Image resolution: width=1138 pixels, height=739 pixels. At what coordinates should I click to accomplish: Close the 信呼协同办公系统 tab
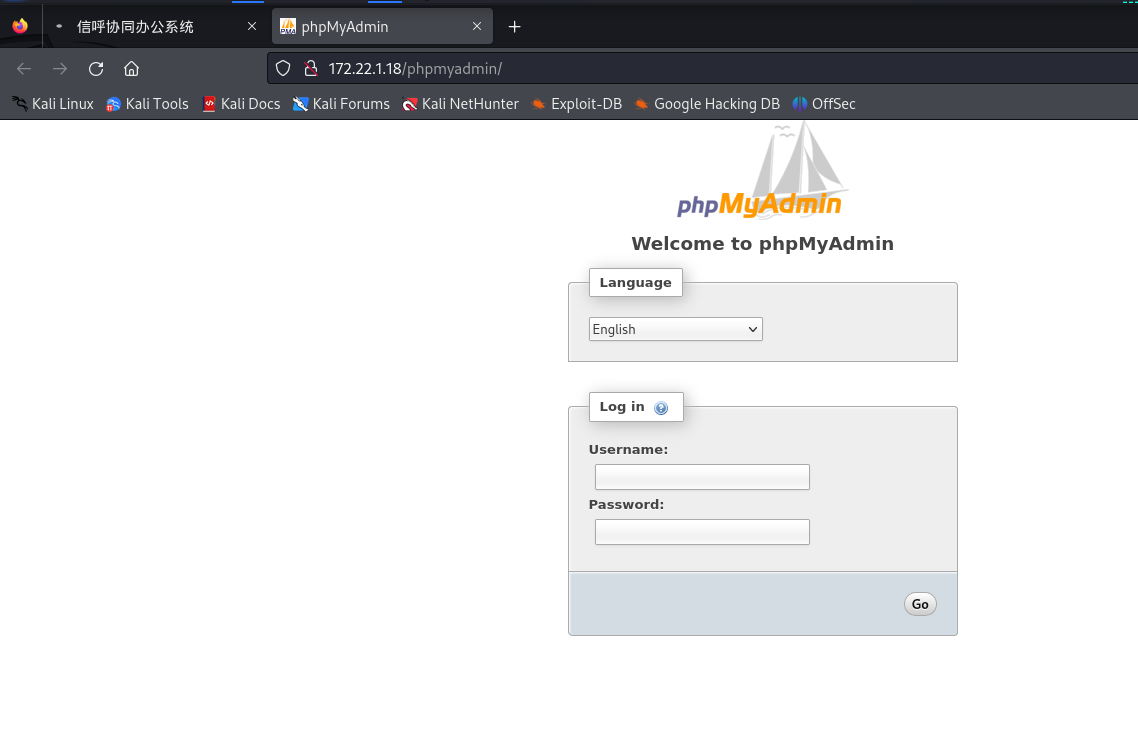click(x=252, y=26)
